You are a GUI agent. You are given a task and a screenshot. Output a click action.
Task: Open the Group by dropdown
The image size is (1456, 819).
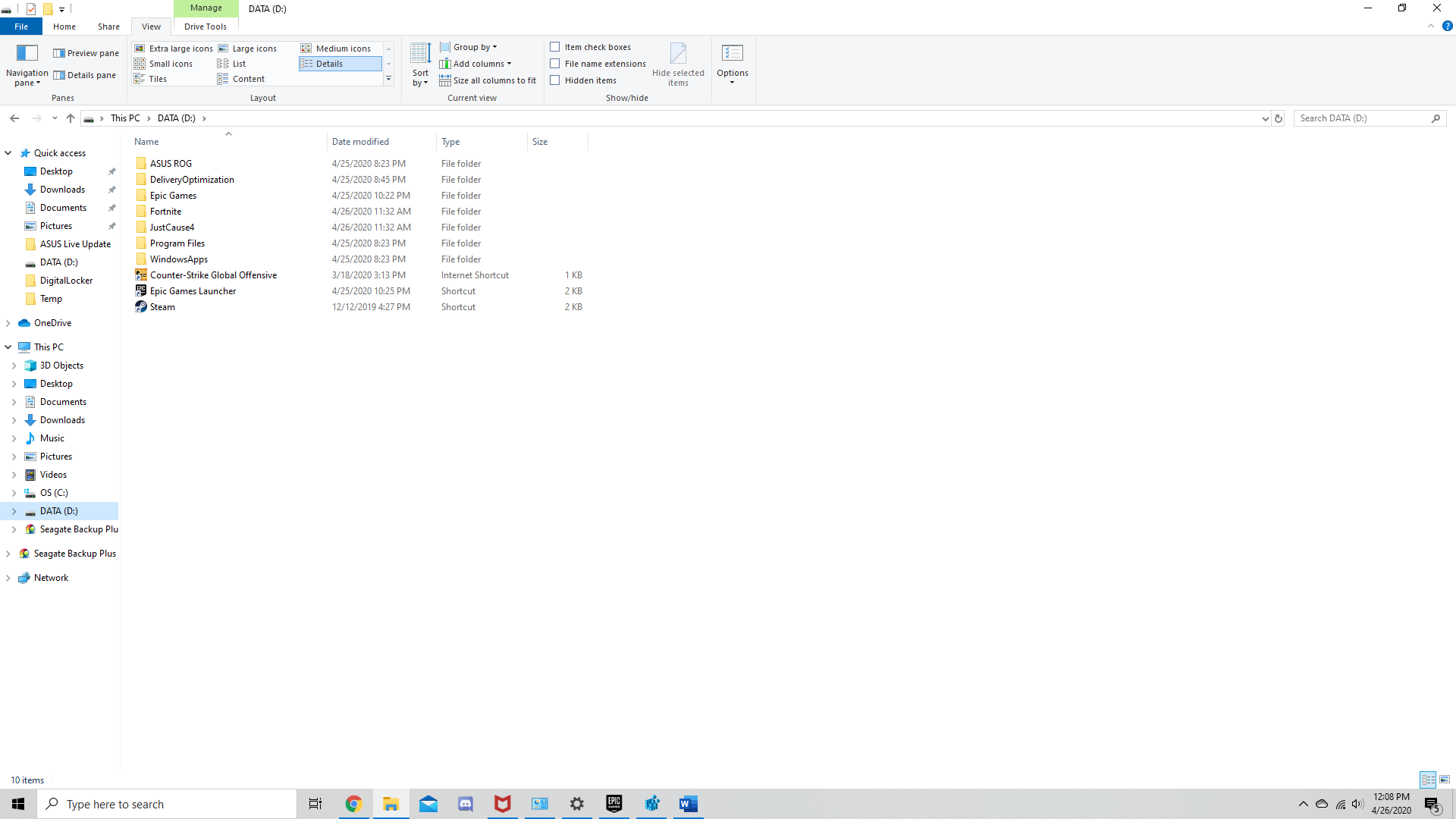click(x=469, y=47)
